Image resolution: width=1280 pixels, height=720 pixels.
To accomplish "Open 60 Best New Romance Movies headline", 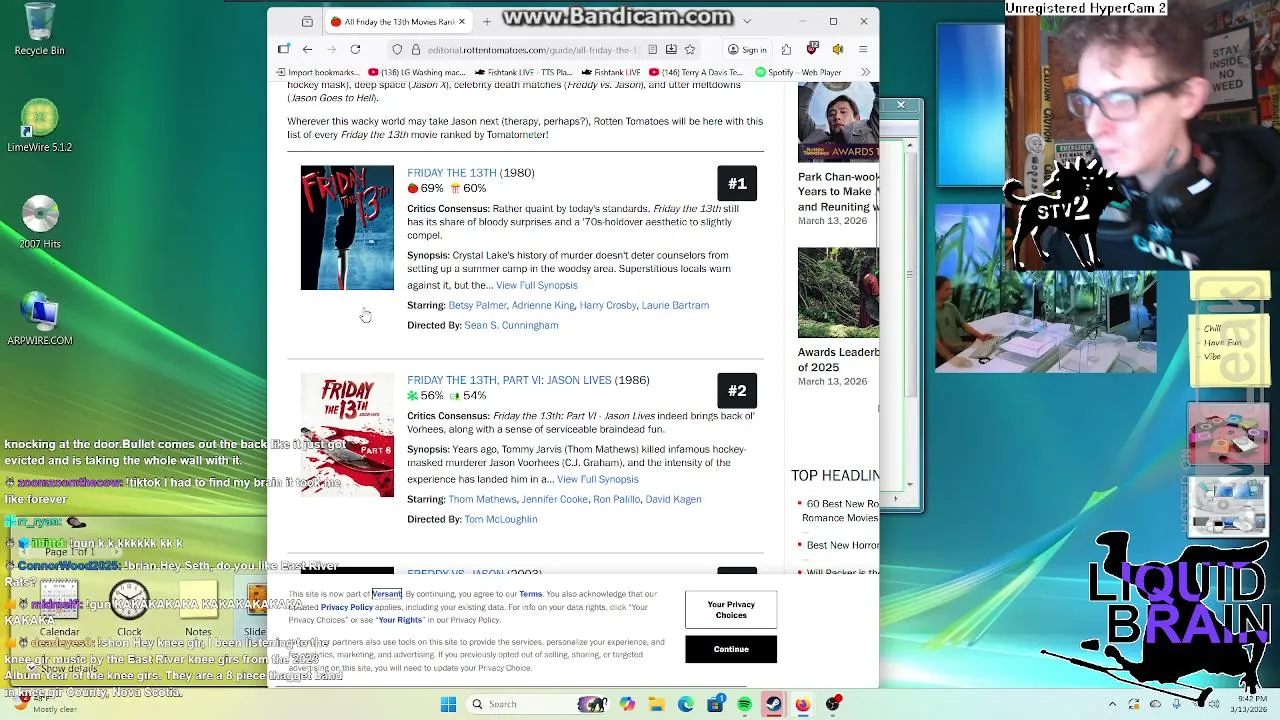I will coord(840,511).
